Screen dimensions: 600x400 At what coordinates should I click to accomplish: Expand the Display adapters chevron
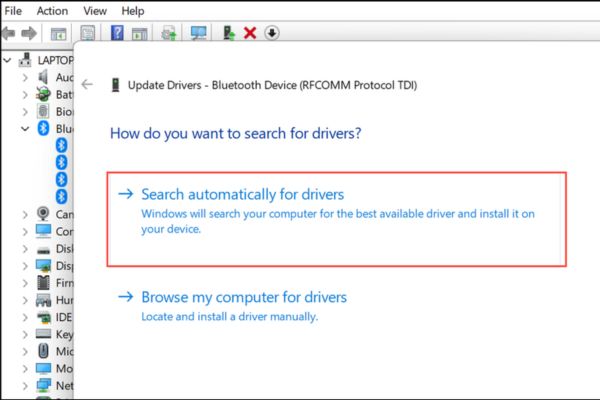click(x=25, y=266)
